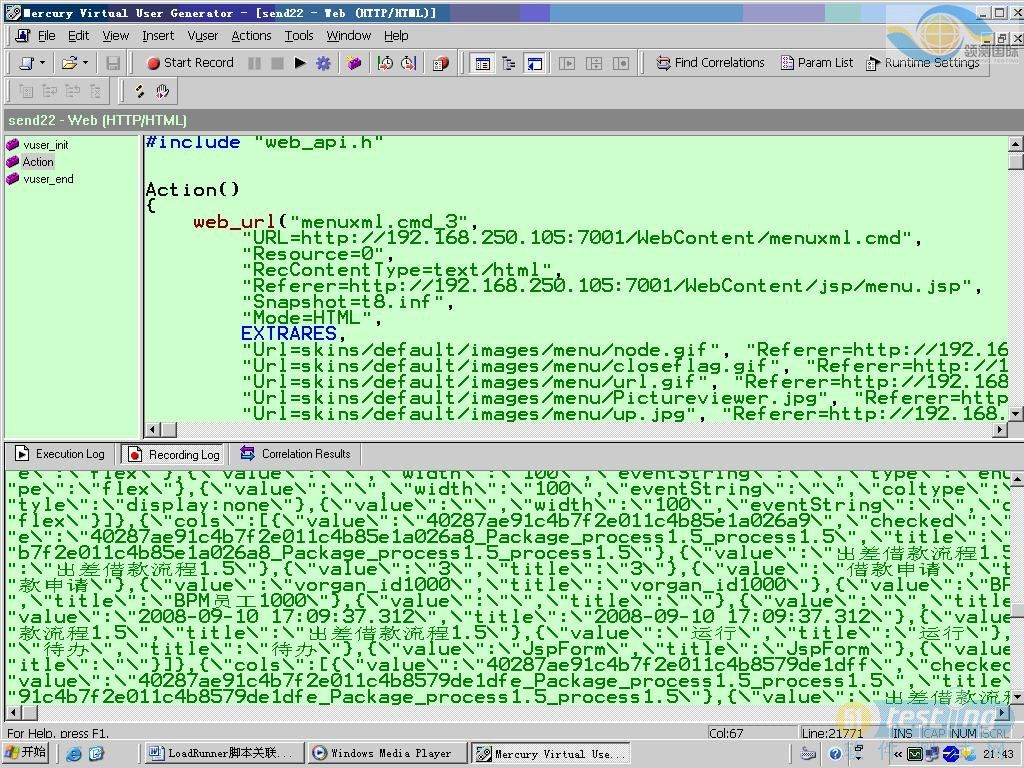Switch to Windows Media Player in the taskbar
1024x768 pixels.
click(x=382, y=753)
